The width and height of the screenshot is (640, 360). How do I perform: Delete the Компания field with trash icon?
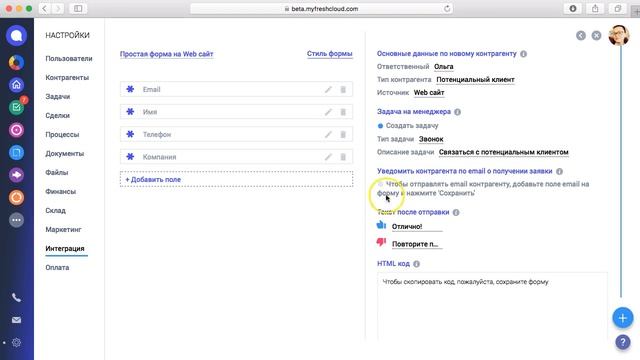343,157
